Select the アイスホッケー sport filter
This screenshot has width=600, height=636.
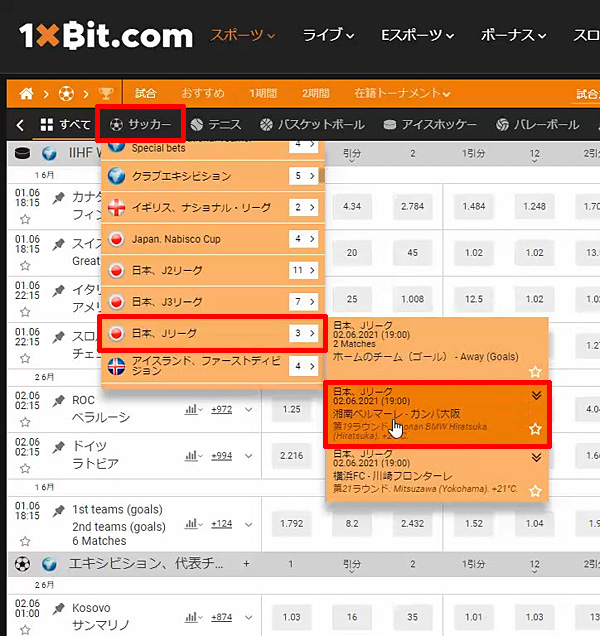point(430,125)
